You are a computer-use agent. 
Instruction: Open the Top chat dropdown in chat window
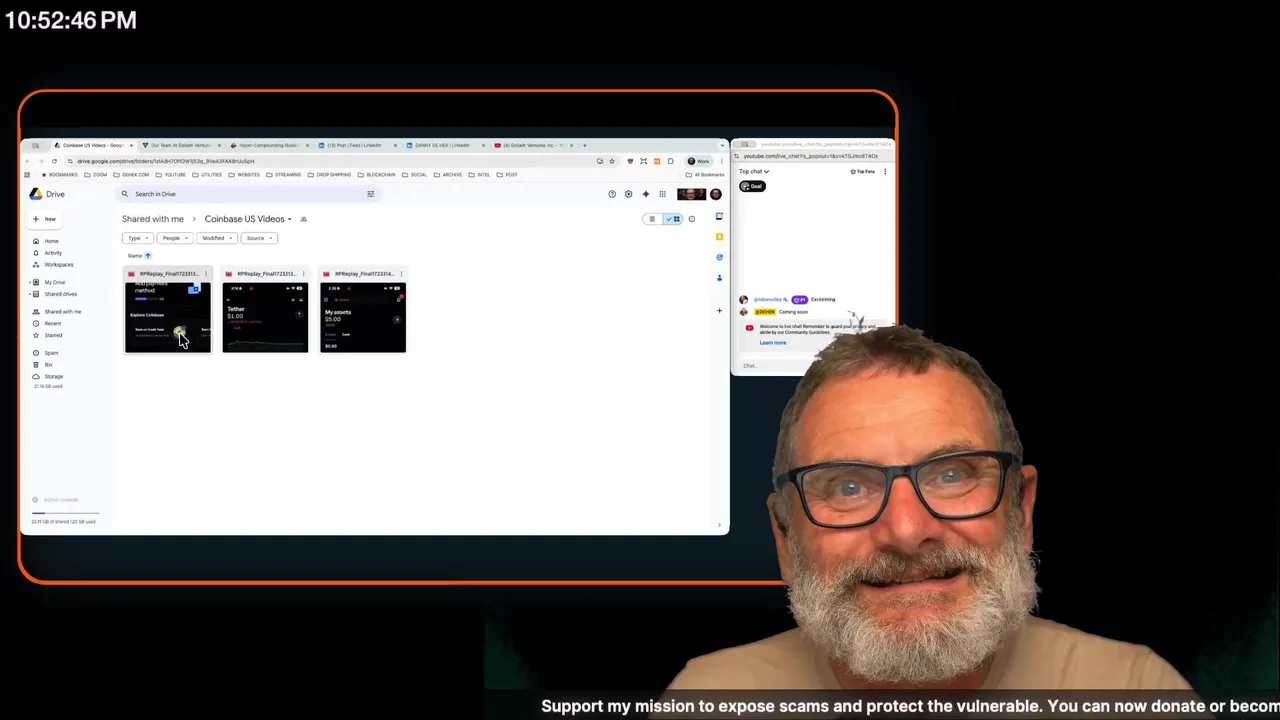point(754,172)
